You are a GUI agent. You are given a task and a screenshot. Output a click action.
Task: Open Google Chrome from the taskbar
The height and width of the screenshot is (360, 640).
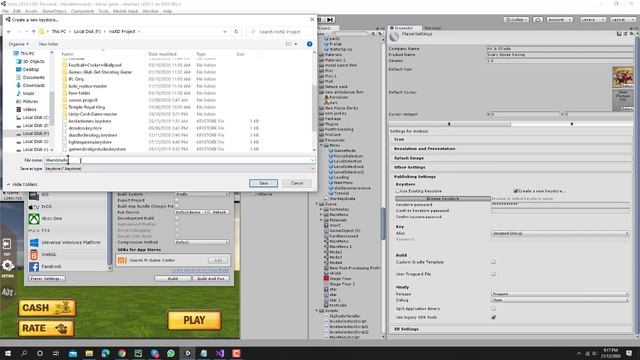coord(122,353)
